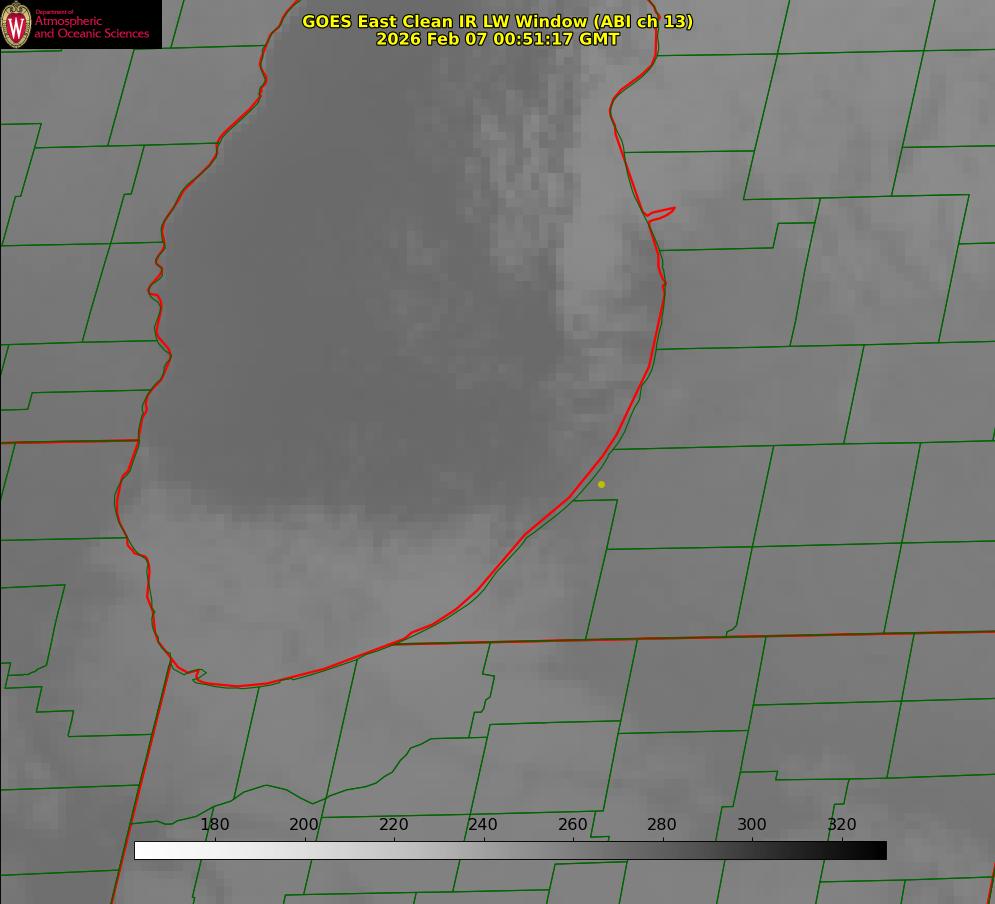Click the '320' colorbar label
Viewport: 995px width, 904px height.
pyautogui.click(x=842, y=824)
